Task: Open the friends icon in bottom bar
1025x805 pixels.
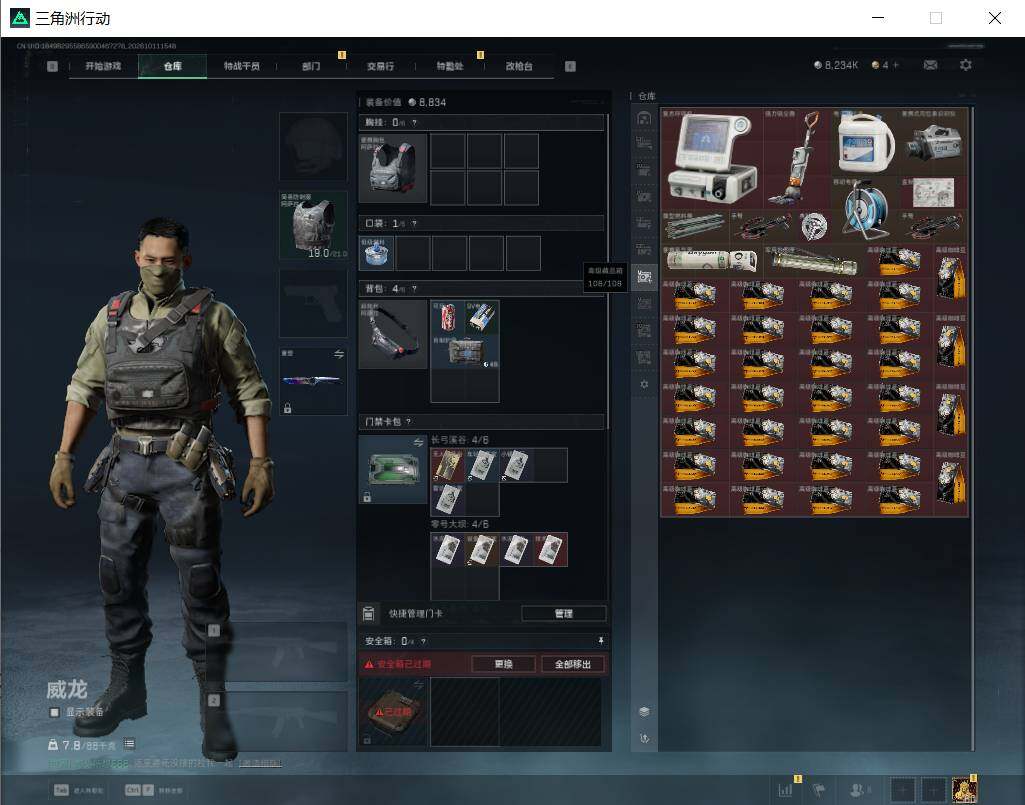Action: pyautogui.click(x=857, y=789)
